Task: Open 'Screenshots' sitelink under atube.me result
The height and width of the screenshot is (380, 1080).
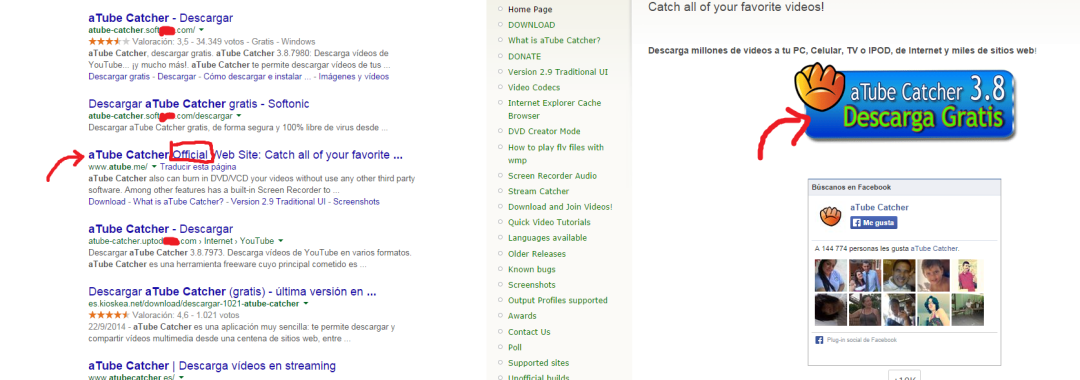Action: click(357, 202)
